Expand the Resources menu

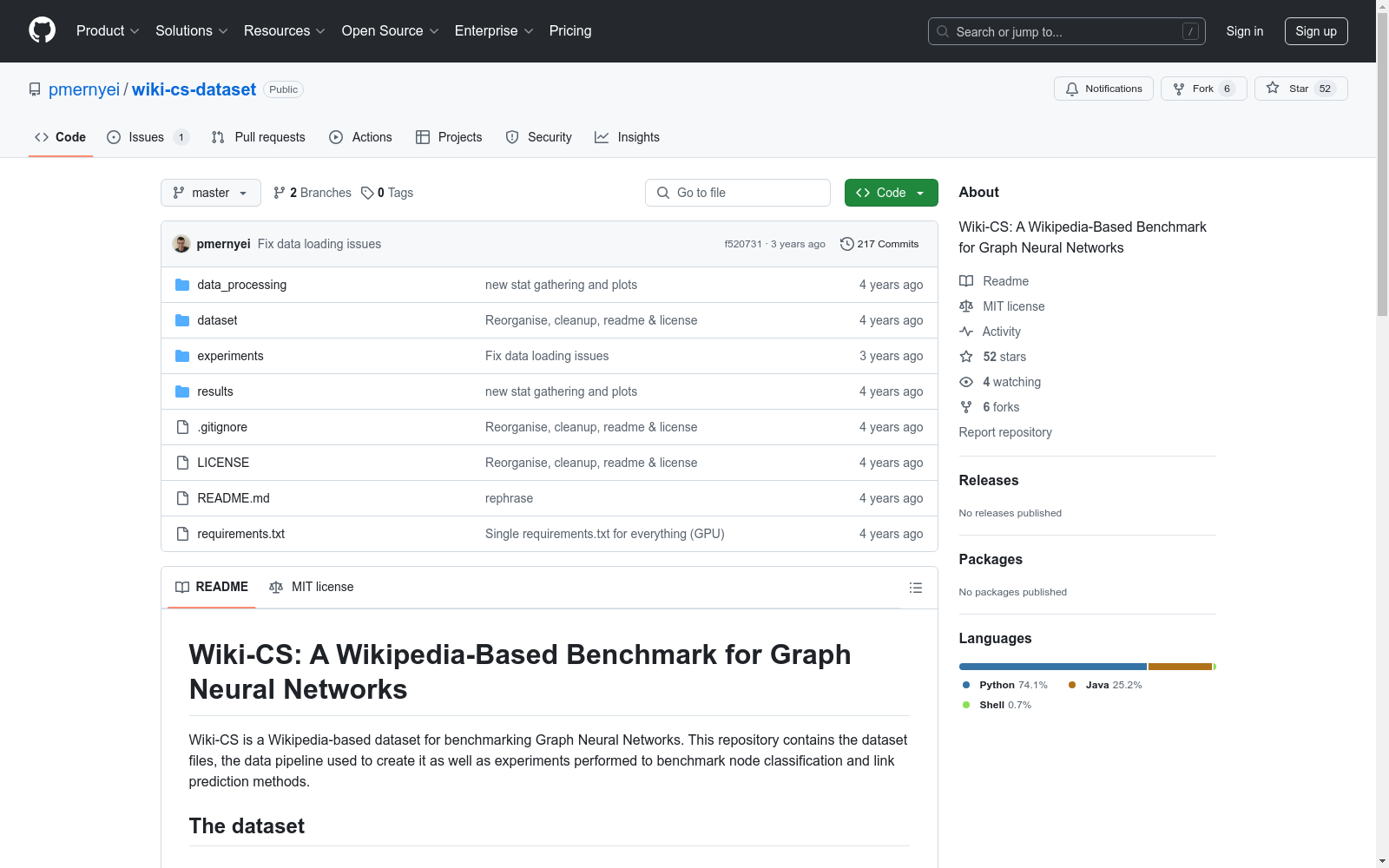(285, 30)
